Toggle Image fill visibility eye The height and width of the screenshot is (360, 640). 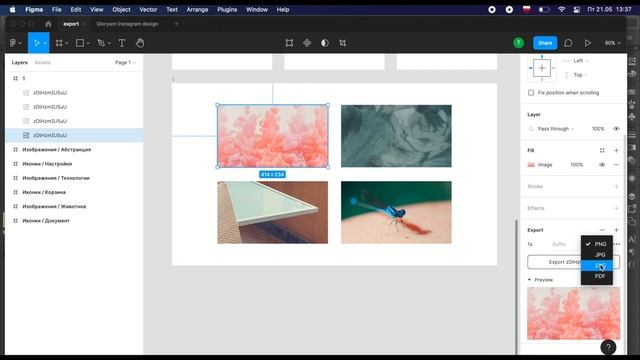(x=602, y=164)
